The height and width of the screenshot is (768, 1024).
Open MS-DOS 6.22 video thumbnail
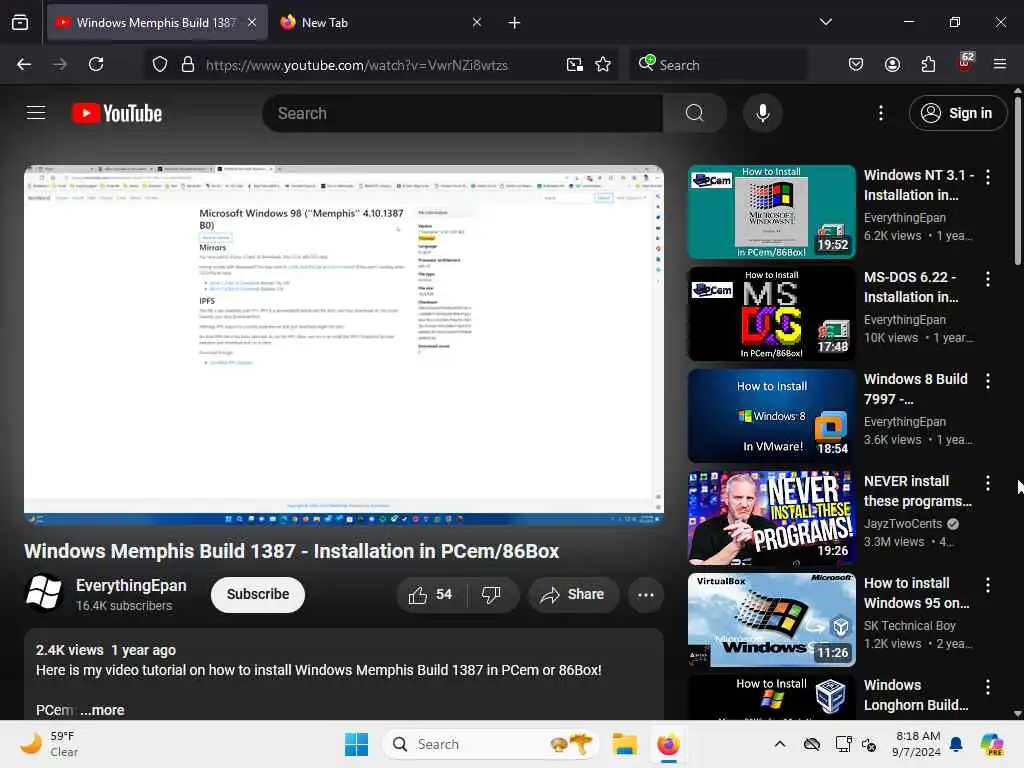[771, 313]
